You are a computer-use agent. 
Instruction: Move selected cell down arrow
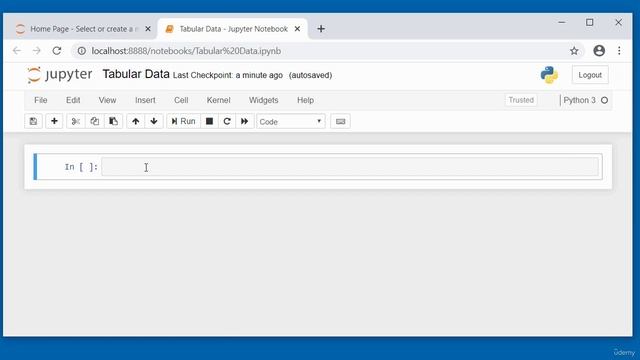[x=154, y=121]
